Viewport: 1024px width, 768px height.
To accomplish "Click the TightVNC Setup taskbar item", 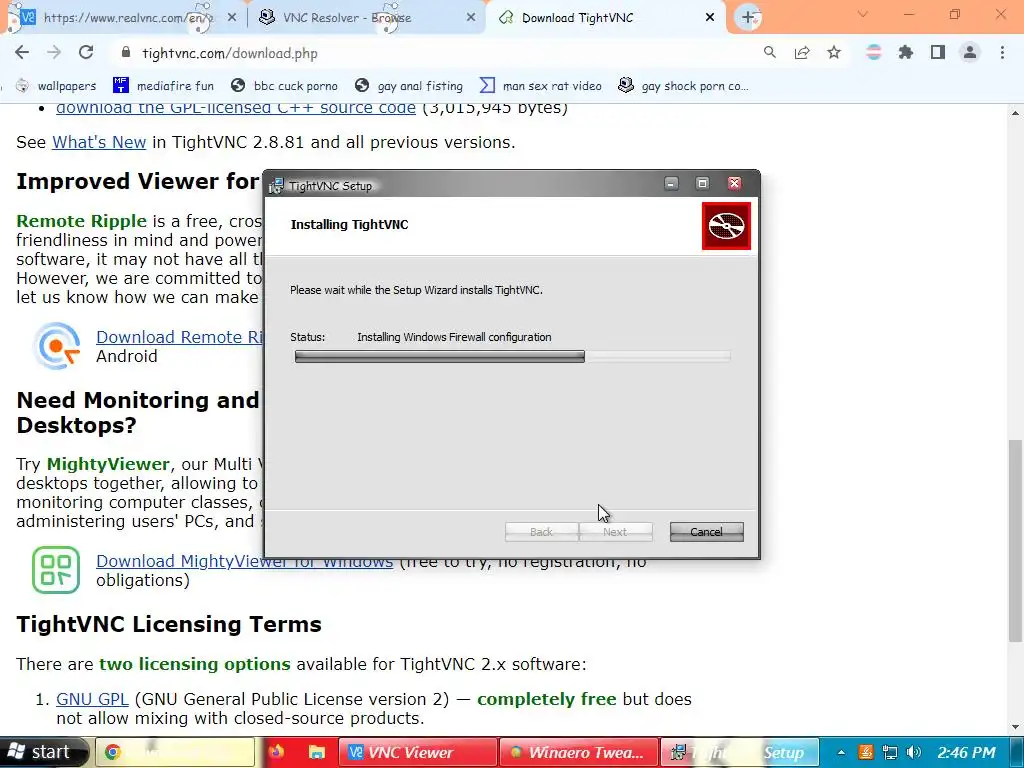I will point(739,752).
